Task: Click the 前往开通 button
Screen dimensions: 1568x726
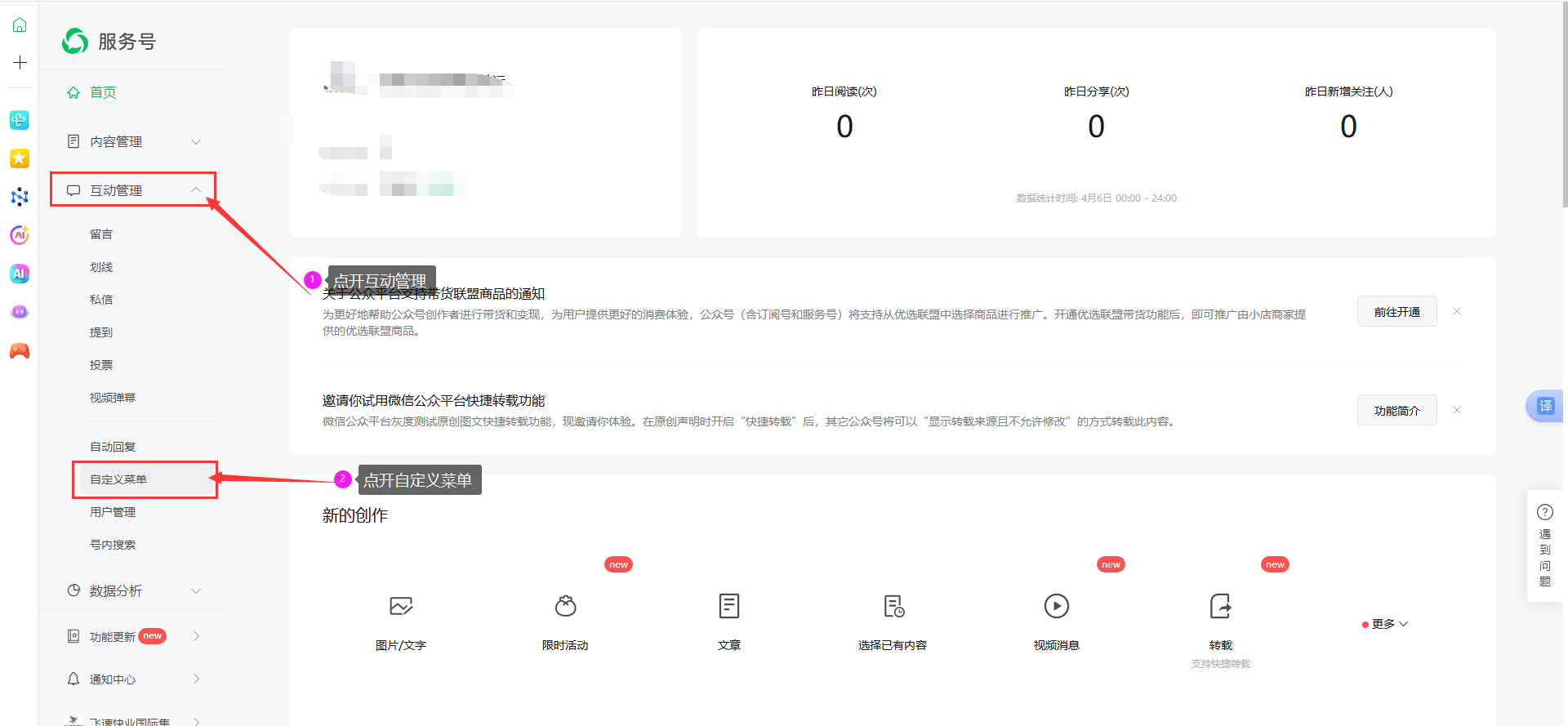Action: (x=1396, y=312)
